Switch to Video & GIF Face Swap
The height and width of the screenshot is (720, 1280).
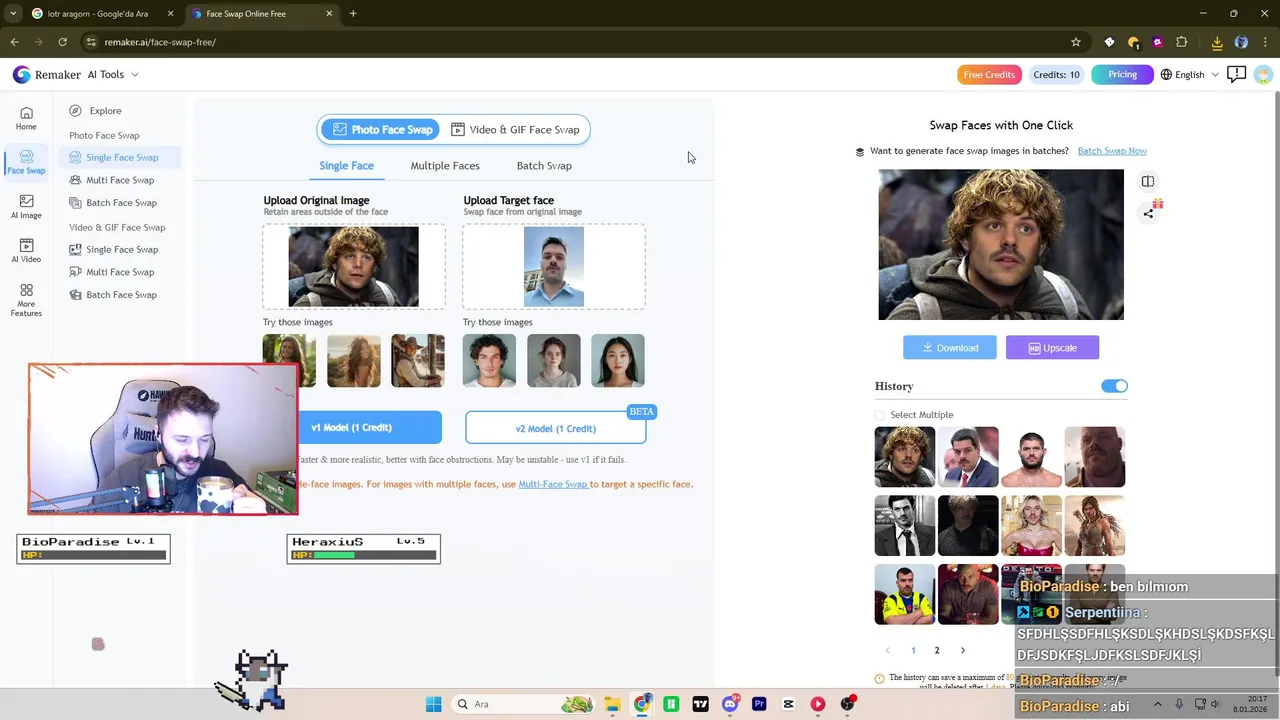[515, 129]
